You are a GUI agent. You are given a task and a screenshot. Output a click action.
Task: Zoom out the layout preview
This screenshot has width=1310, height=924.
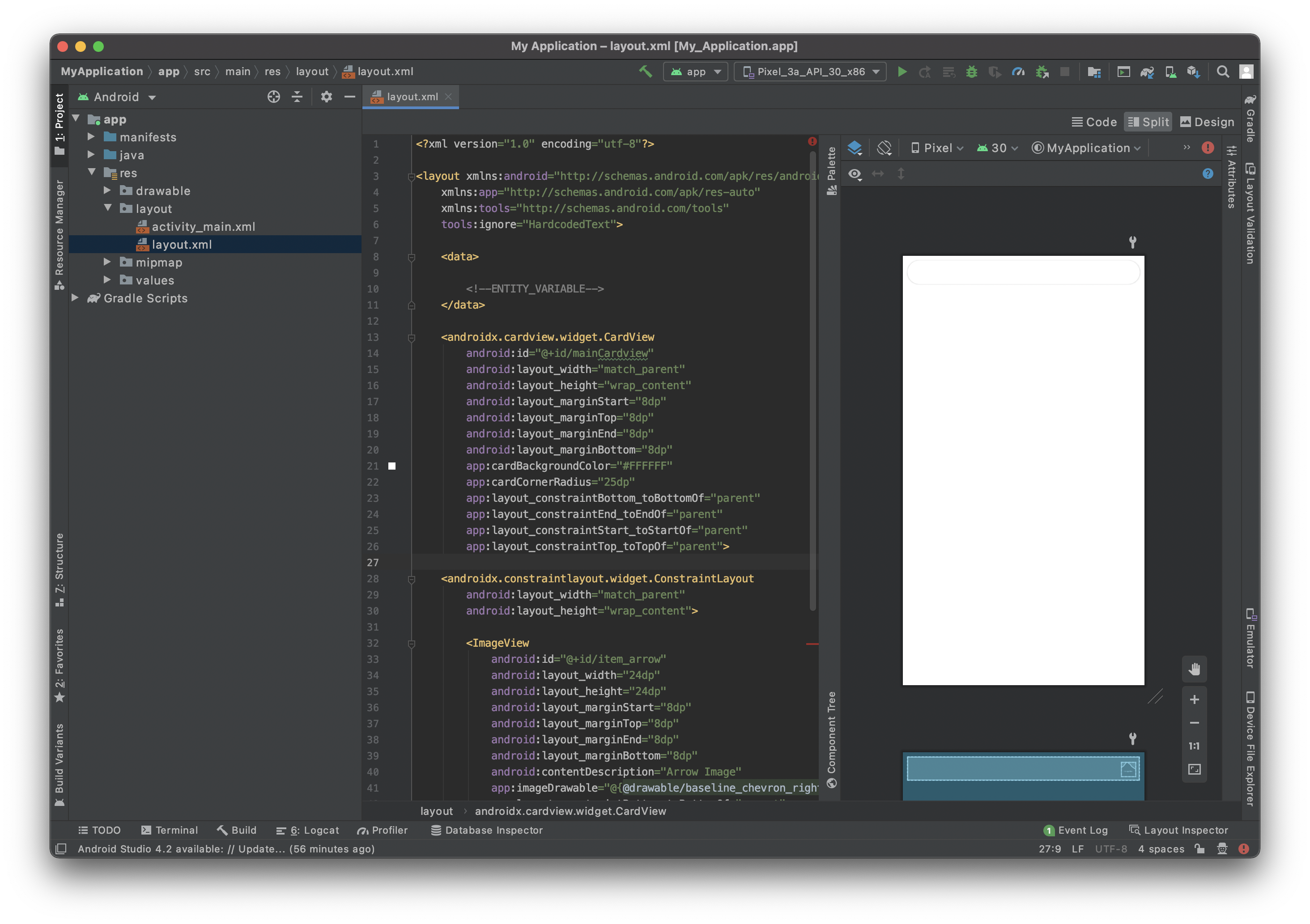coord(1194,723)
